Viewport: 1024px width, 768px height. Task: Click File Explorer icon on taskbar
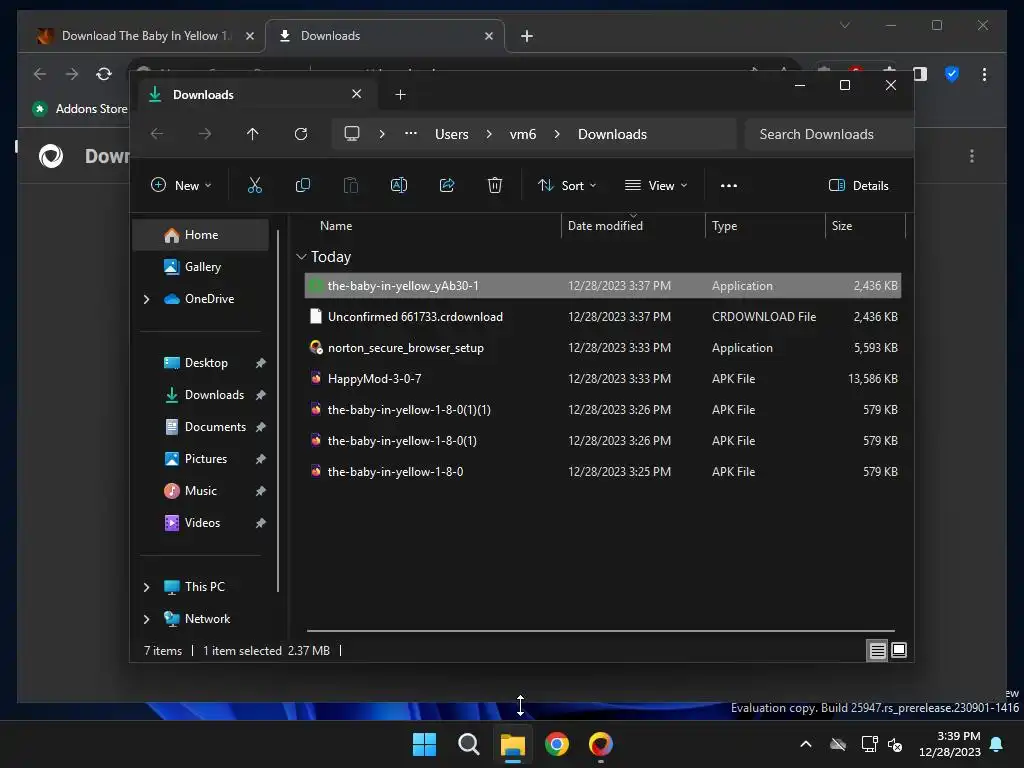pyautogui.click(x=513, y=744)
